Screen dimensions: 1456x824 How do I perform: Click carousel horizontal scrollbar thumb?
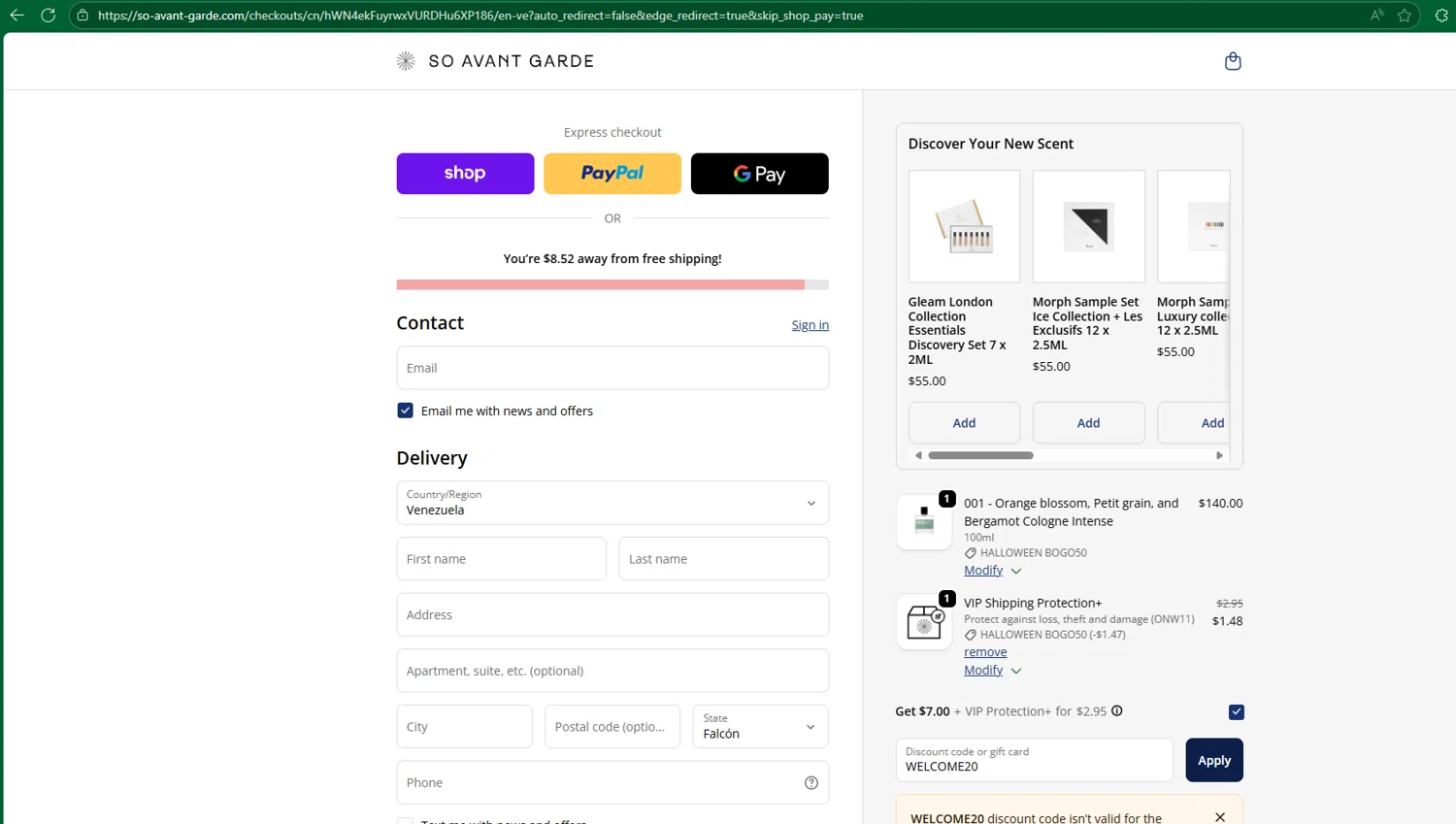980,455
